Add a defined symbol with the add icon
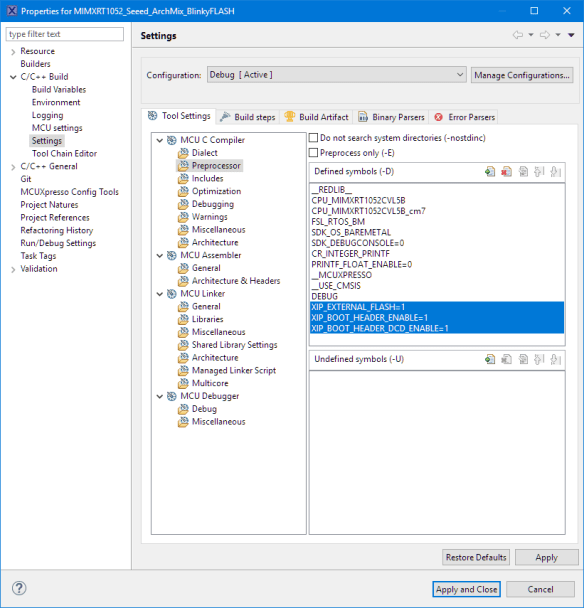This screenshot has height=608, width=584. 490,171
